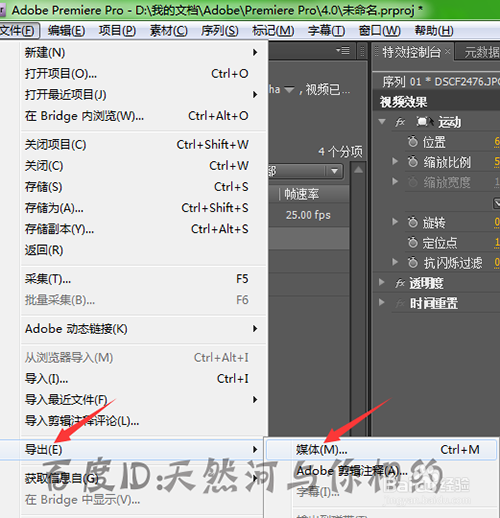Expand the 透明度 effect group
This screenshot has width=500, height=518.
coord(382,283)
